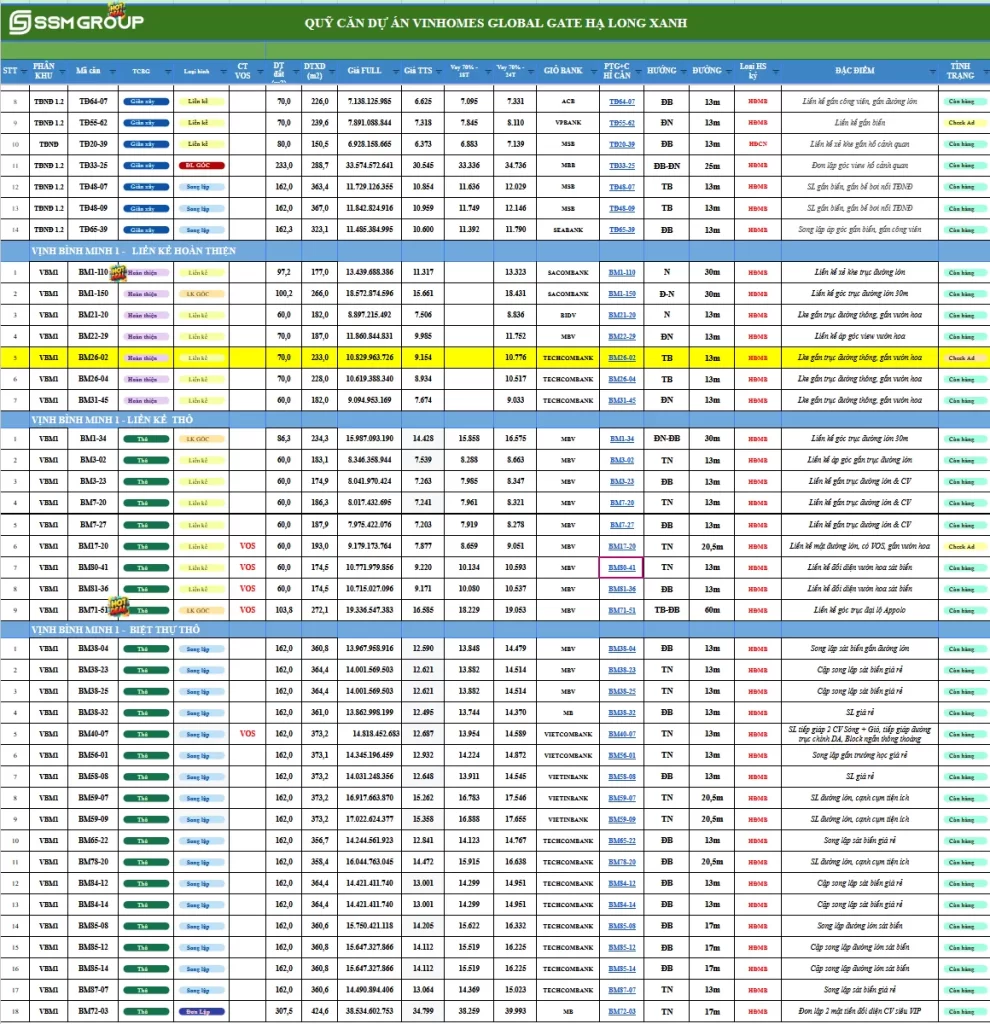Click the VOS cell in BM17-20 row

[x=248, y=546]
